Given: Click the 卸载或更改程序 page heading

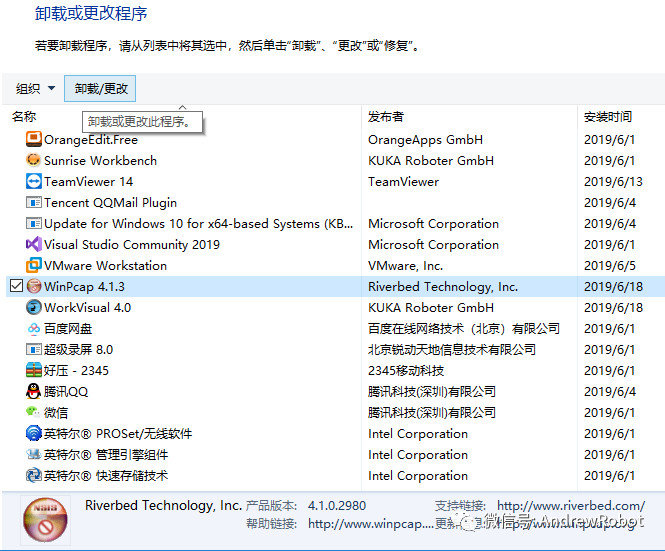Looking at the screenshot, I should pos(91,14).
